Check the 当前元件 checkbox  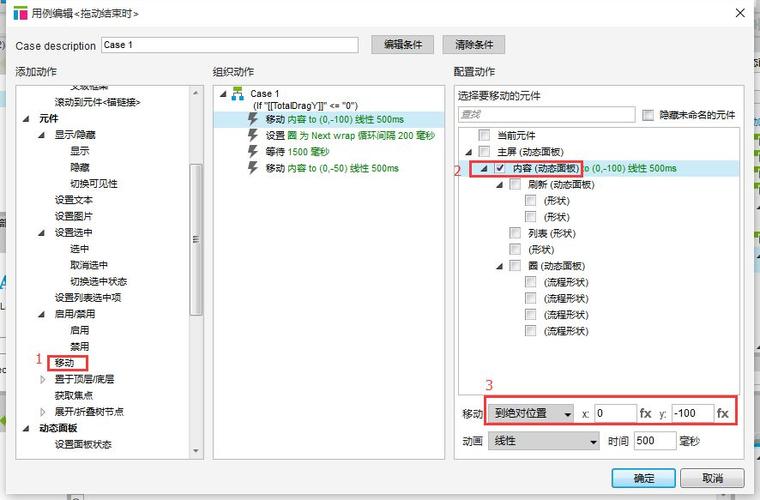(x=484, y=135)
